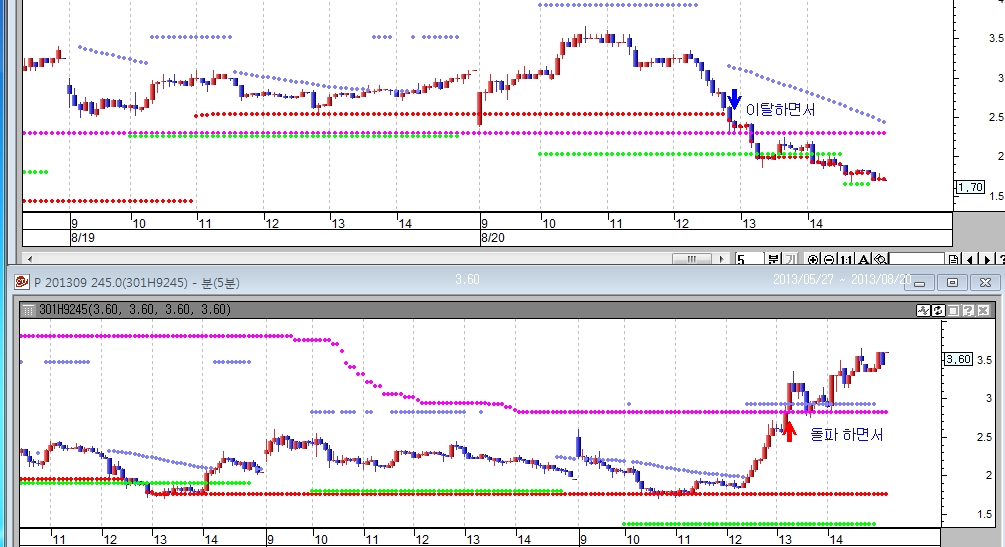Click the grid icon beside 301H9245 label
This screenshot has height=547, width=1005.
[28, 310]
